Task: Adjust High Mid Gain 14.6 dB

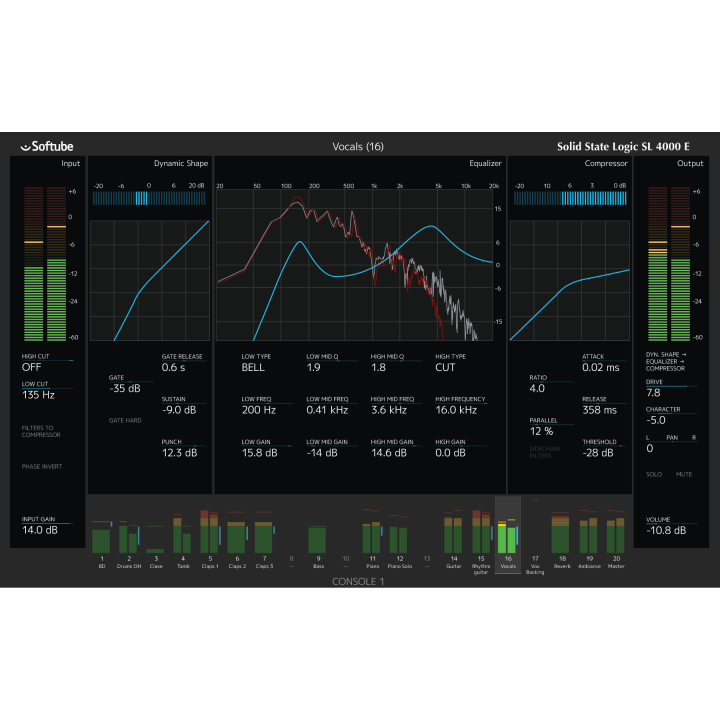Action: click(x=396, y=449)
